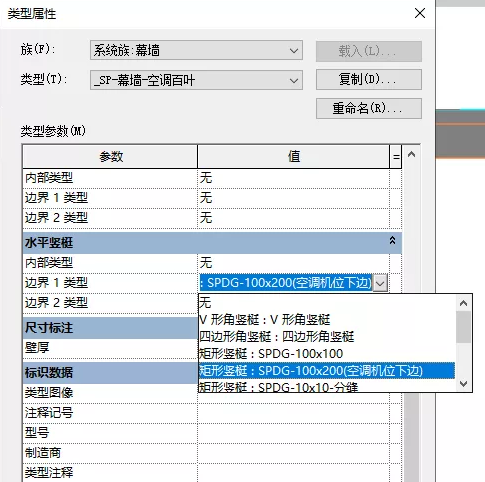
Task: Open the 类型(T) type dropdown
Action: coord(196,80)
